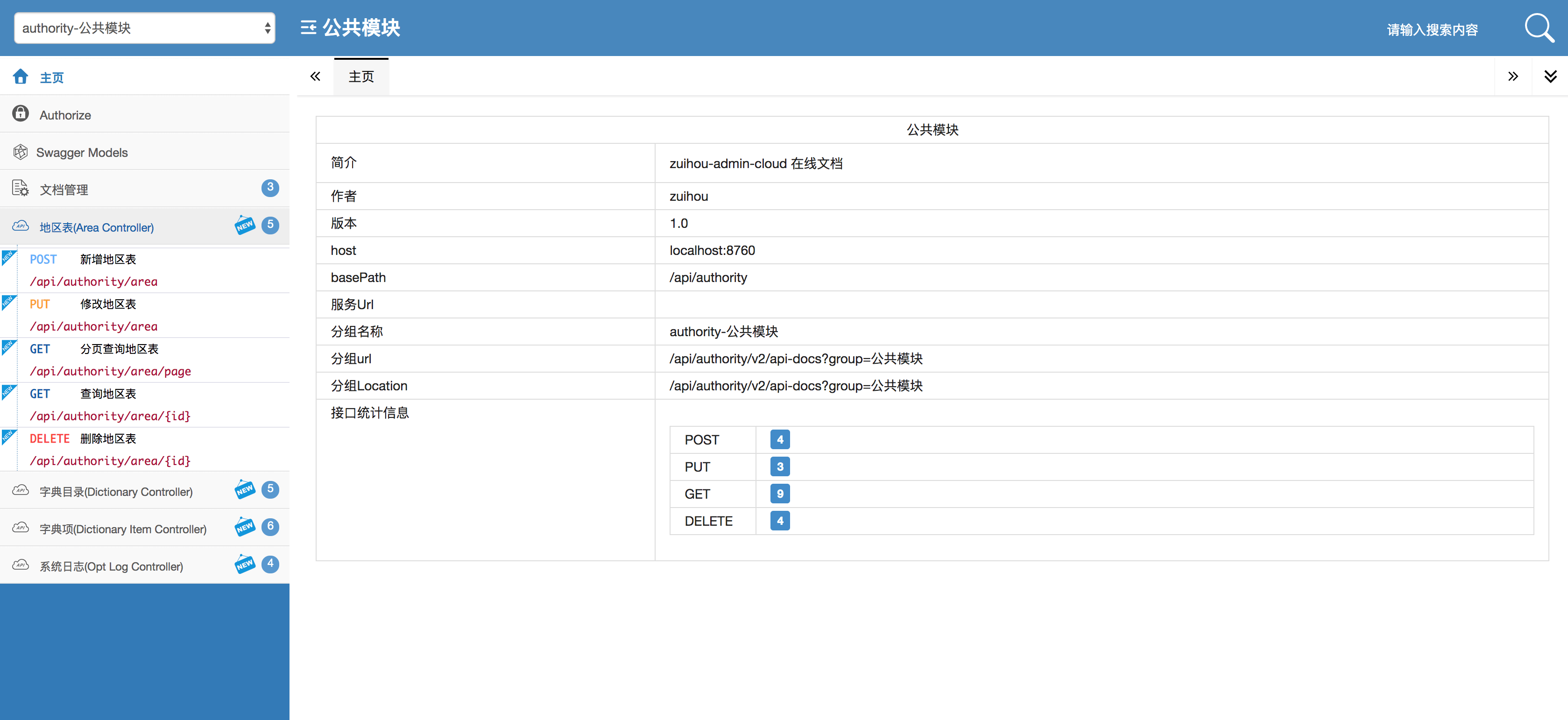Screen dimensions: 1568x720
Task: Expand 系统日志 Opt Log Controller group
Action: click(112, 567)
